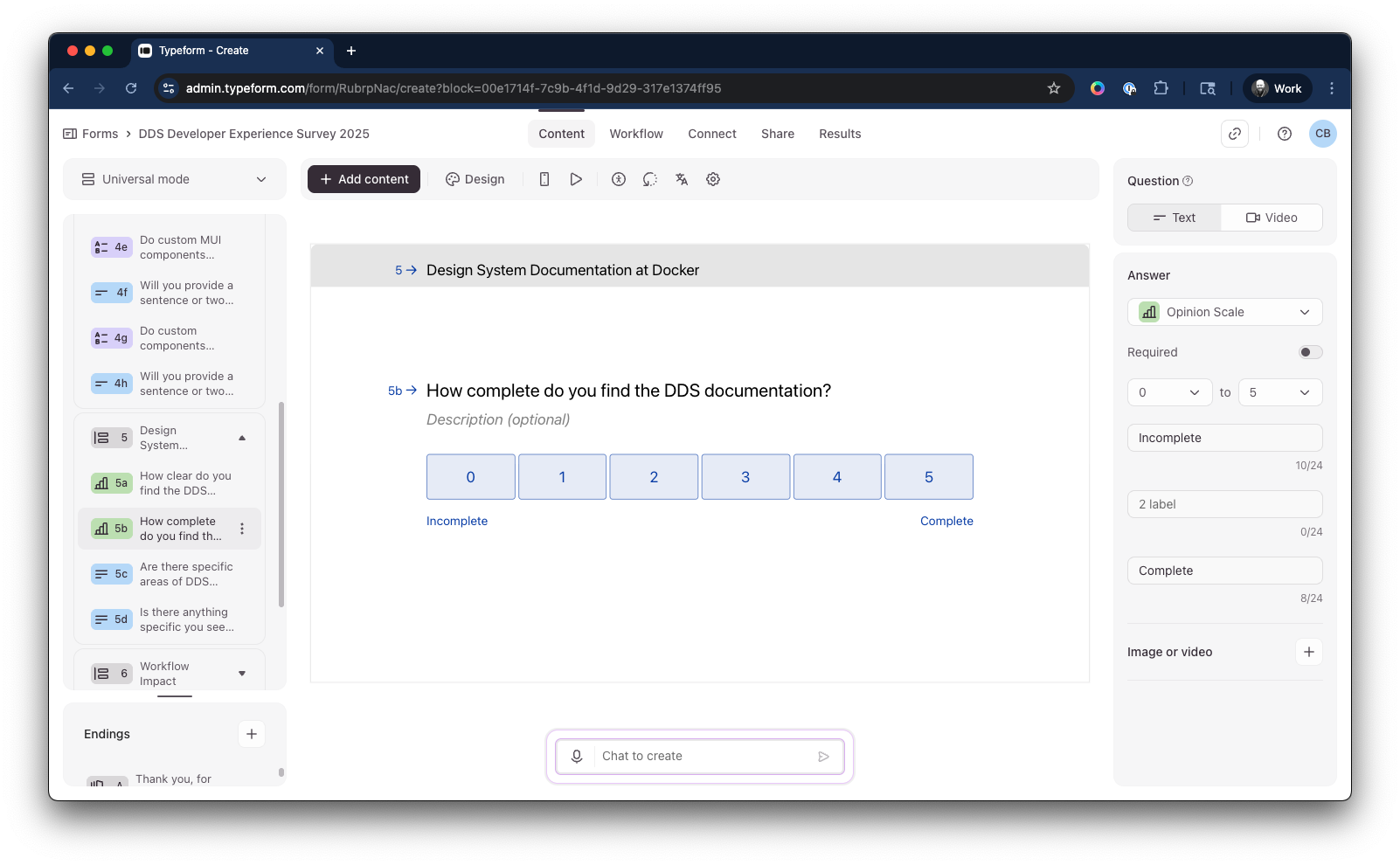Open the Results tab
Image resolution: width=1400 pixels, height=865 pixels.
point(840,134)
